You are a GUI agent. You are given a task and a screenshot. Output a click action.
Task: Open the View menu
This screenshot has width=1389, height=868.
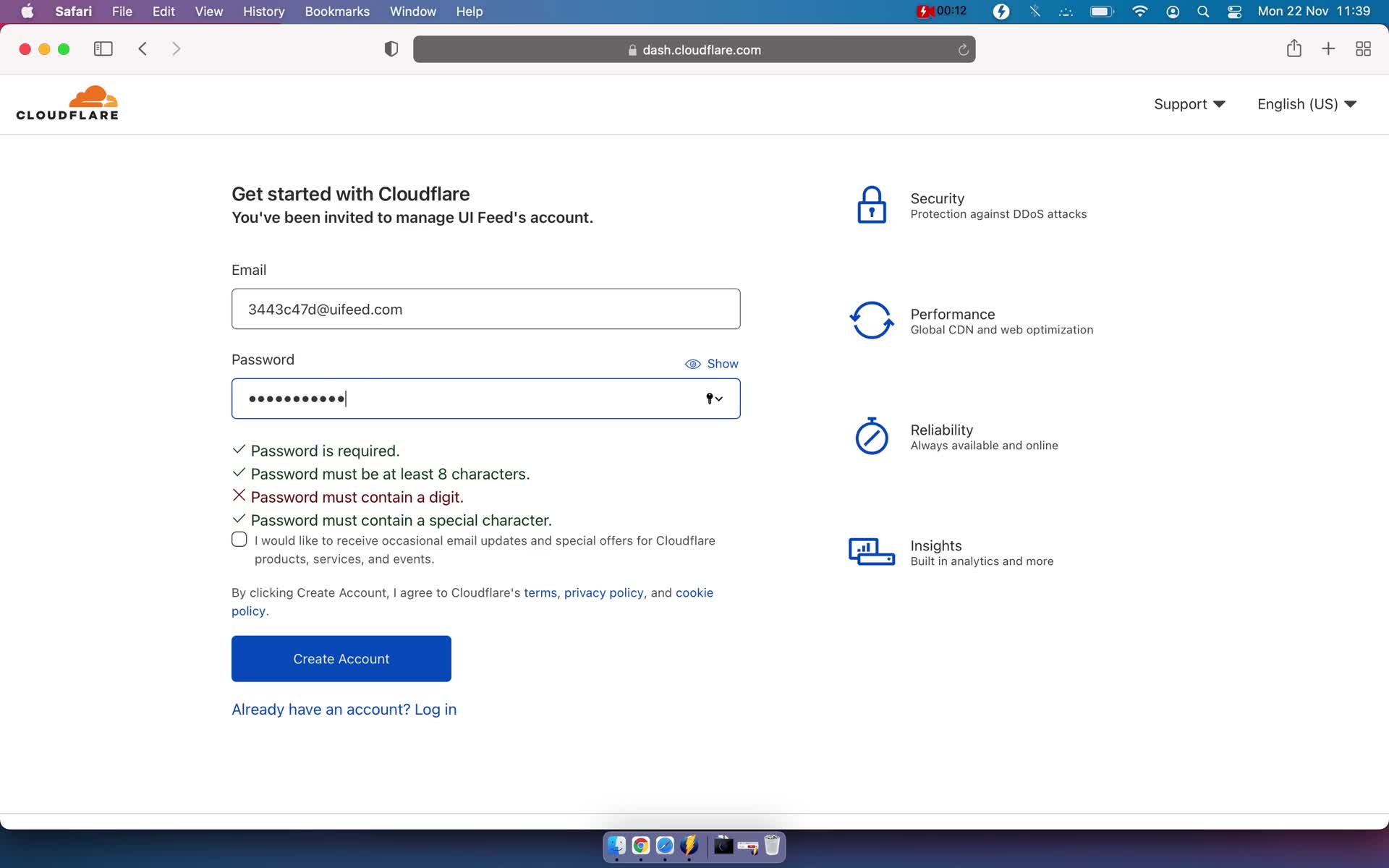tap(209, 12)
